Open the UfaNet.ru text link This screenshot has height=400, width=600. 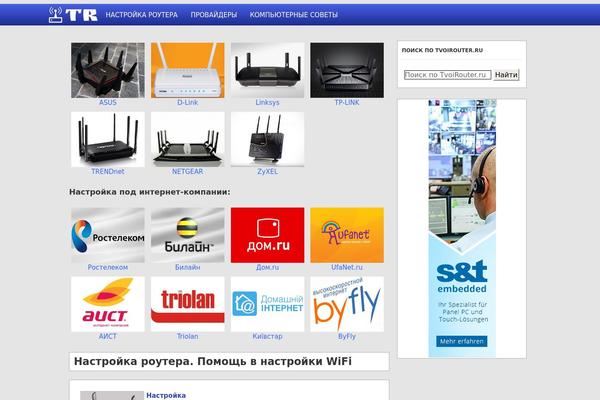347,267
